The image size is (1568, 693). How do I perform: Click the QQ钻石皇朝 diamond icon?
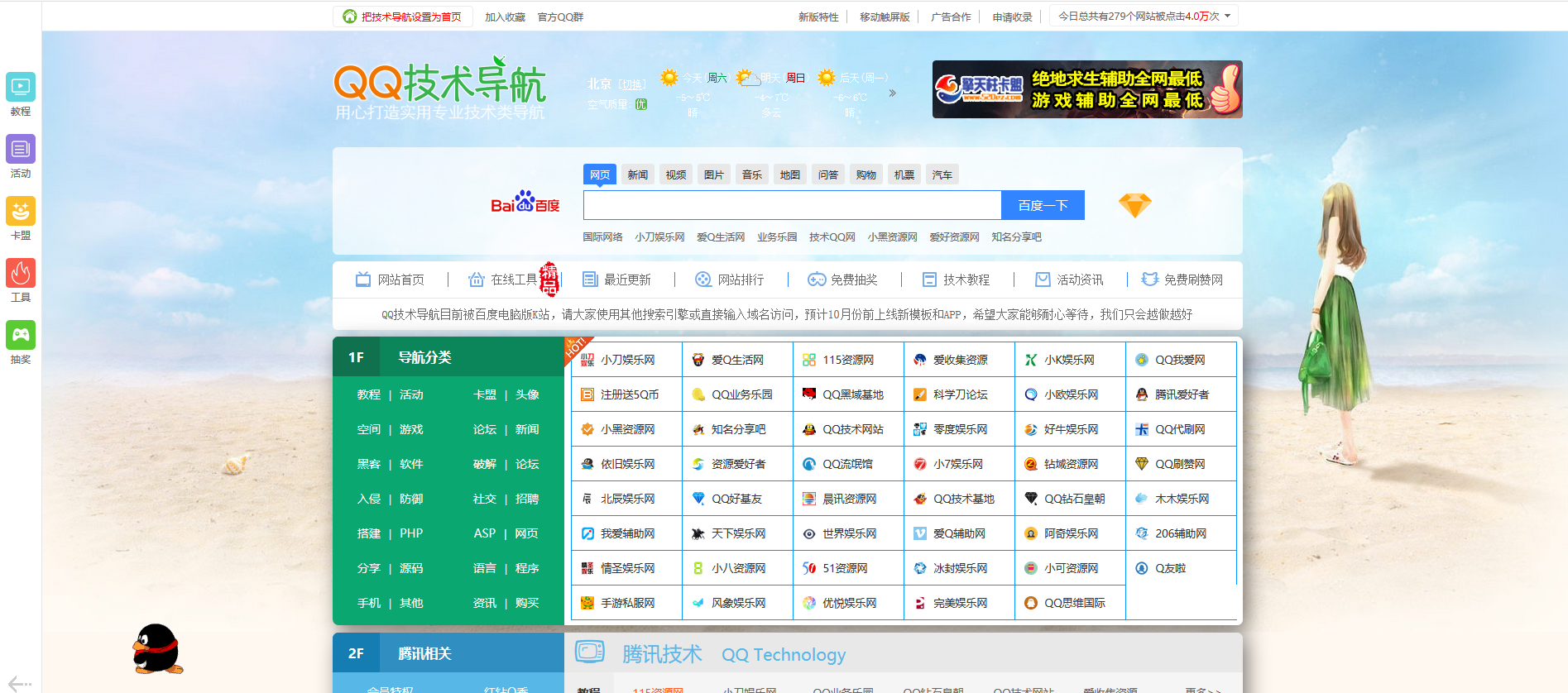click(x=1031, y=499)
